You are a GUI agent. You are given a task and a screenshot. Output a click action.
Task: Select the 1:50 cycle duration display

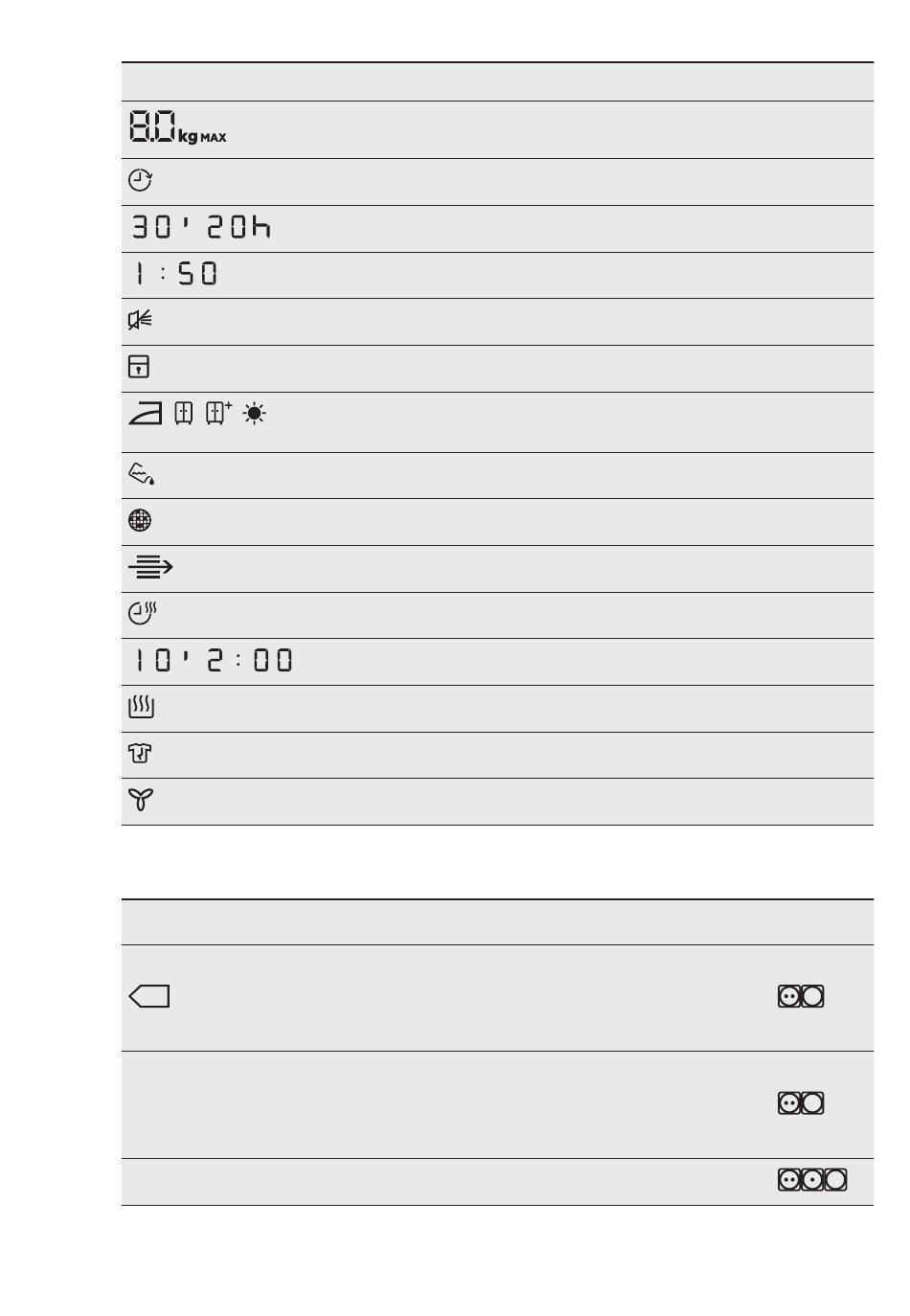click(x=175, y=274)
